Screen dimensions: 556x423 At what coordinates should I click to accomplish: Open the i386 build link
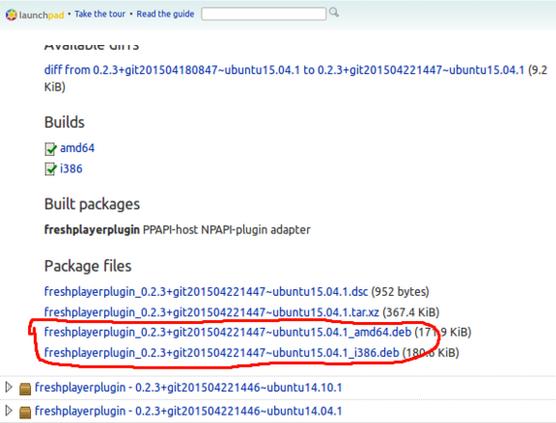(71, 168)
